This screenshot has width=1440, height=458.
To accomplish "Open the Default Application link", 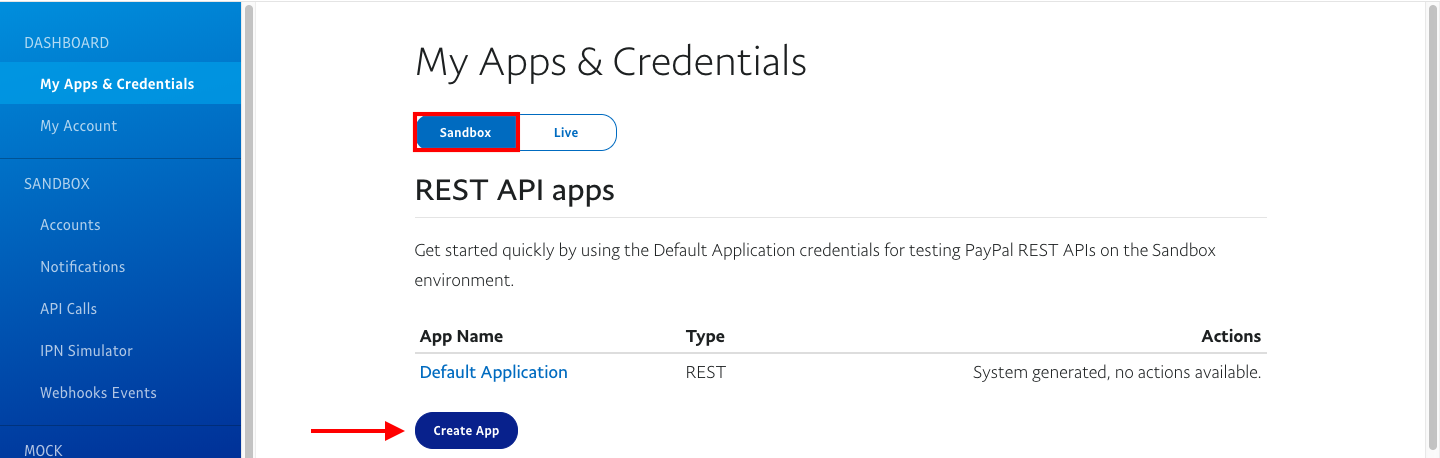I will point(493,372).
